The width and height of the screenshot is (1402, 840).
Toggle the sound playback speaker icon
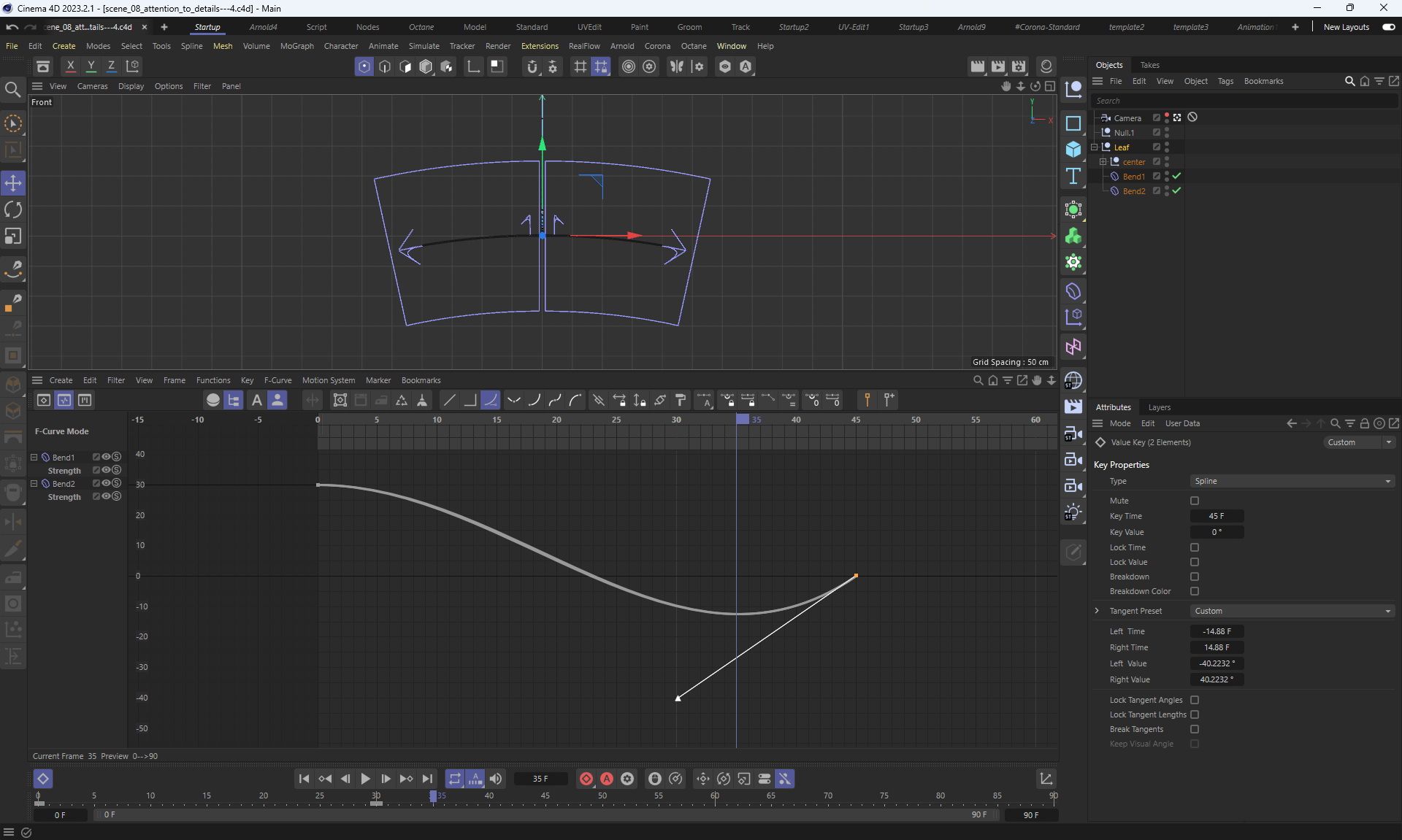pyautogui.click(x=496, y=779)
